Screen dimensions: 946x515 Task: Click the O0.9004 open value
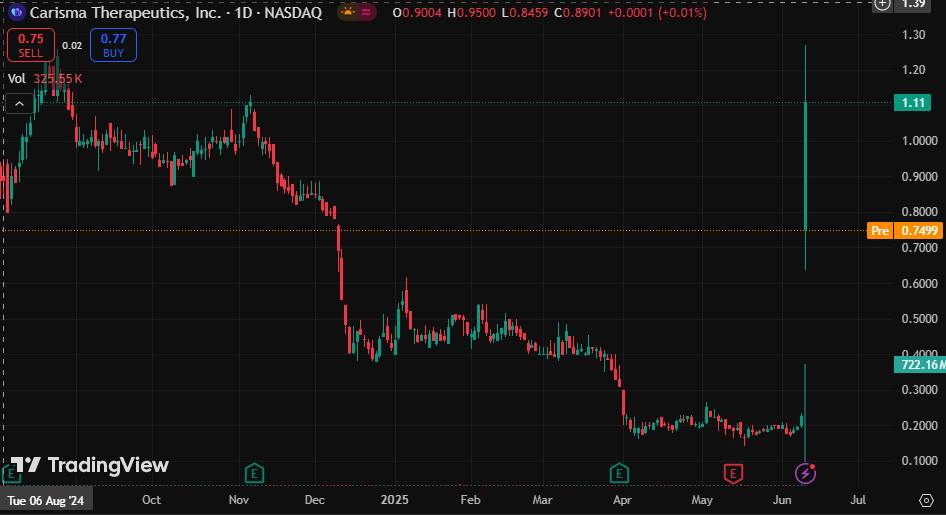[x=417, y=13]
